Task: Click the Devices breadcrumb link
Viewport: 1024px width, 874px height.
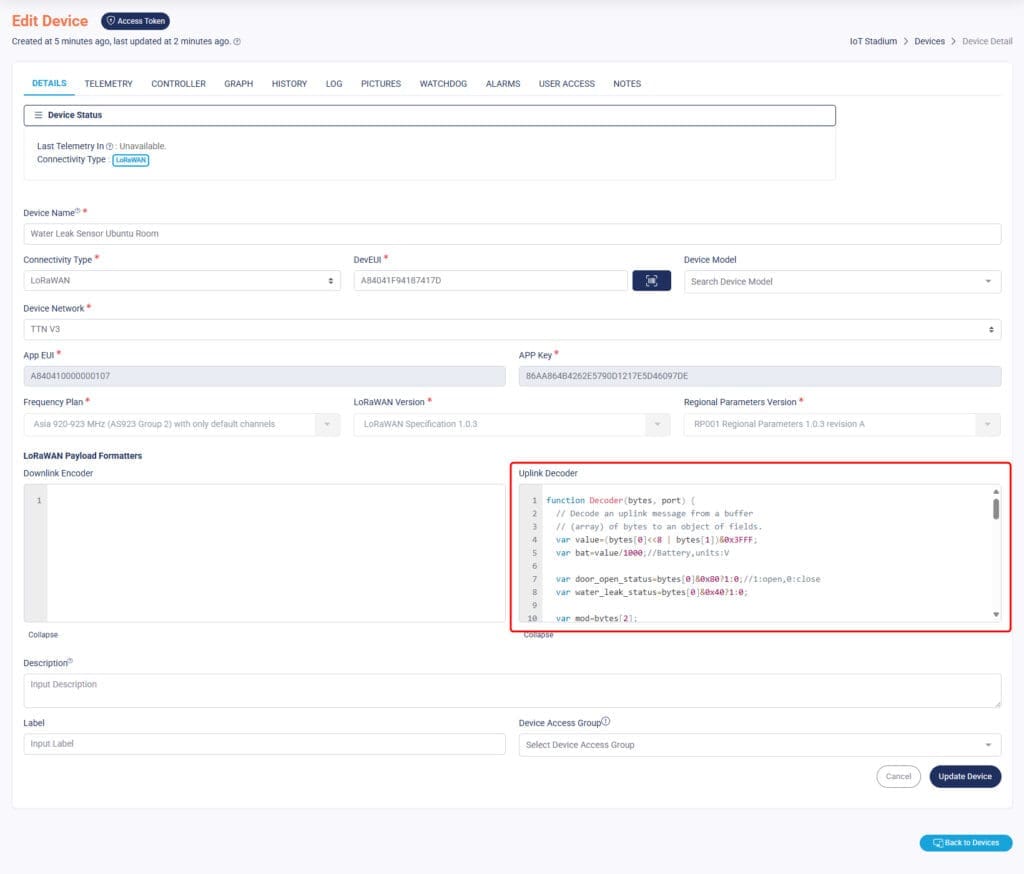Action: point(929,42)
